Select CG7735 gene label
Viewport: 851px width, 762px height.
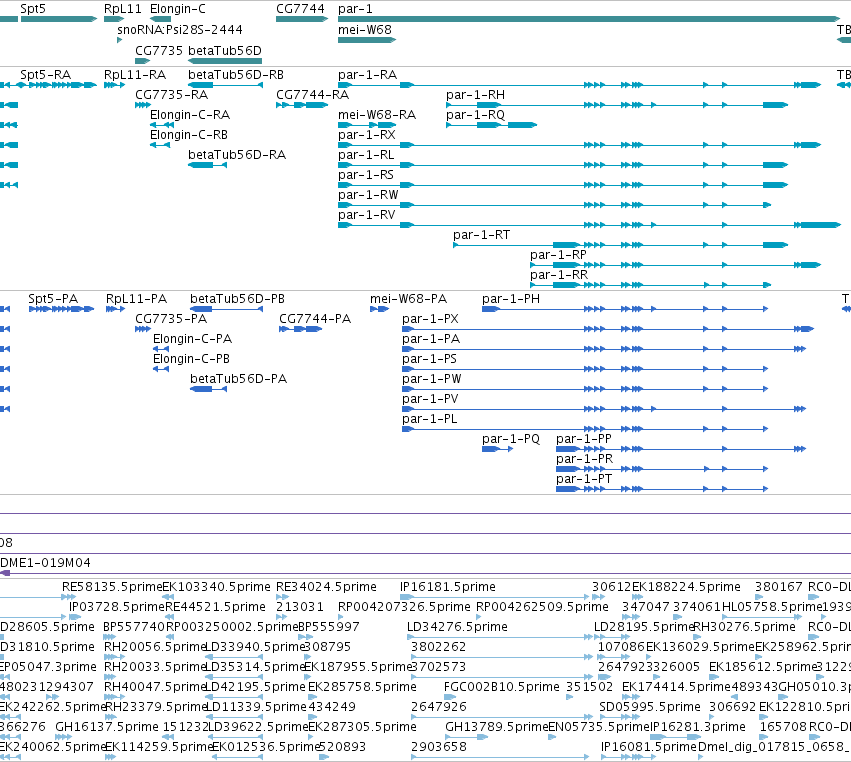159,50
